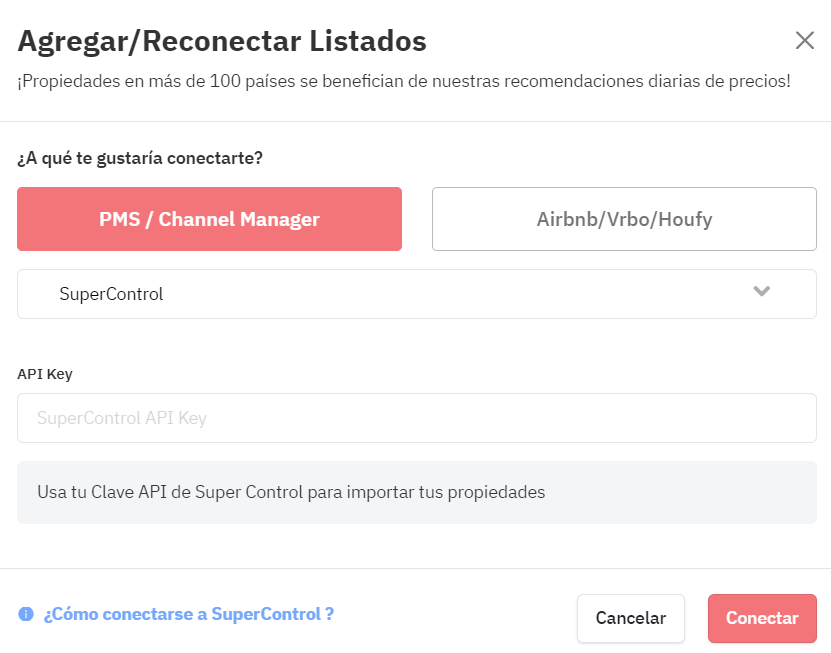Focus the SuperControl API Key field
Screen dimensions: 831x653
click(x=417, y=418)
